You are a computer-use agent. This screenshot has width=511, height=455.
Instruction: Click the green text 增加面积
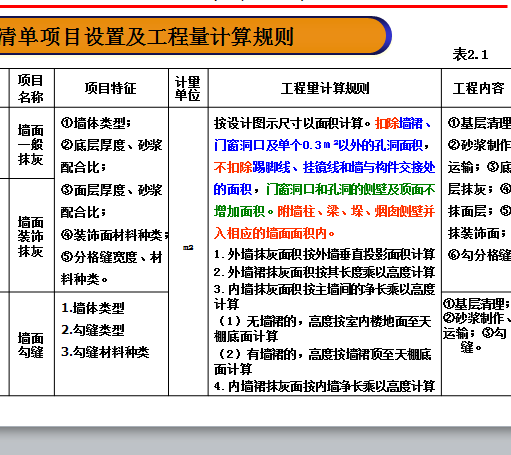coord(239,211)
